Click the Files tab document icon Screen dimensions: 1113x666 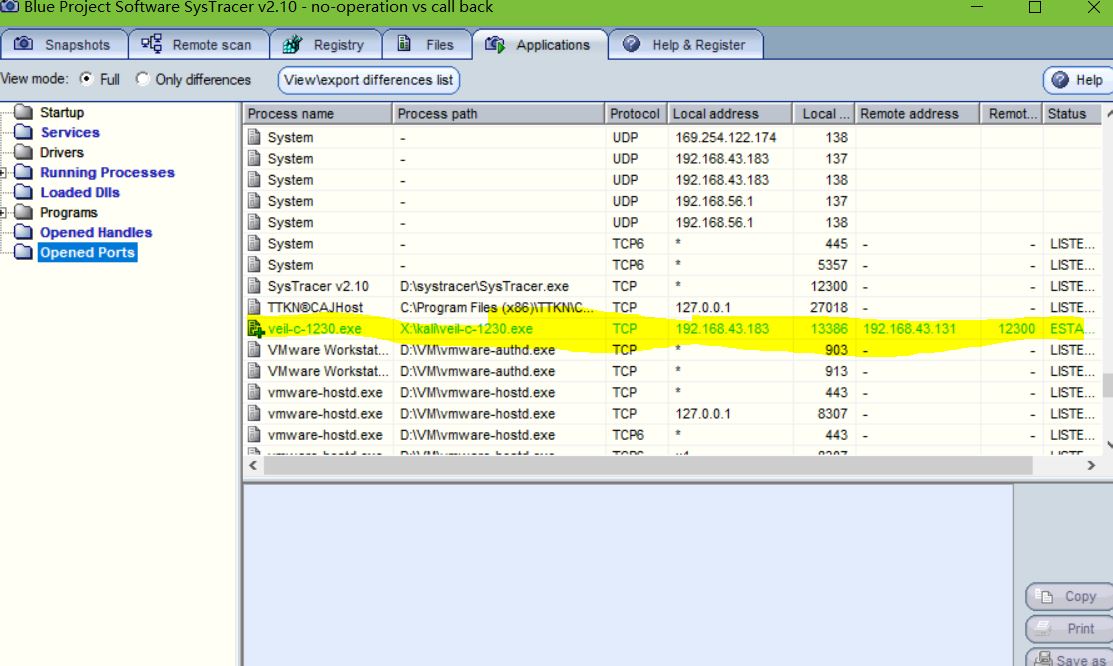(x=404, y=43)
